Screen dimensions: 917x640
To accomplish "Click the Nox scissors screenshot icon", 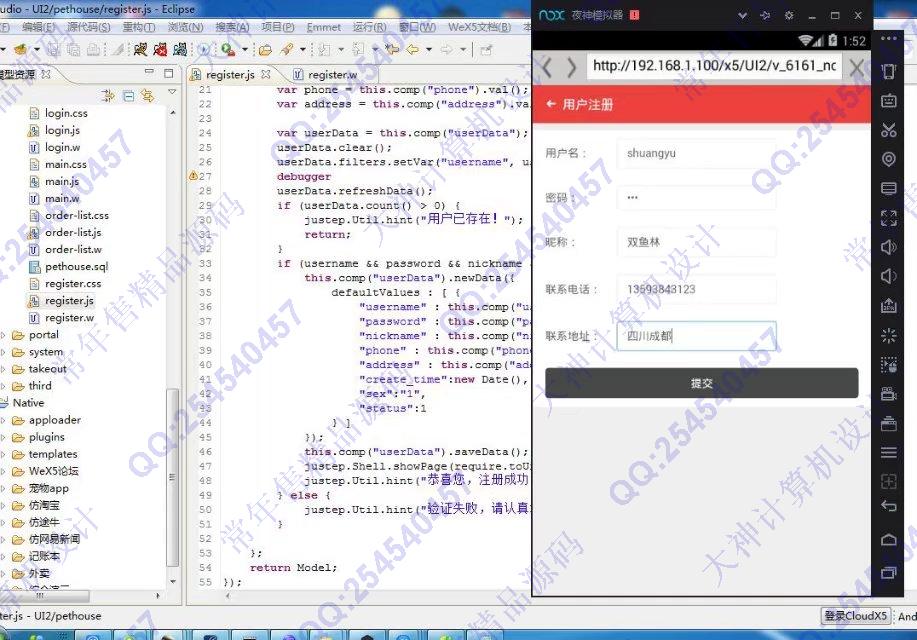I will tap(888, 130).
